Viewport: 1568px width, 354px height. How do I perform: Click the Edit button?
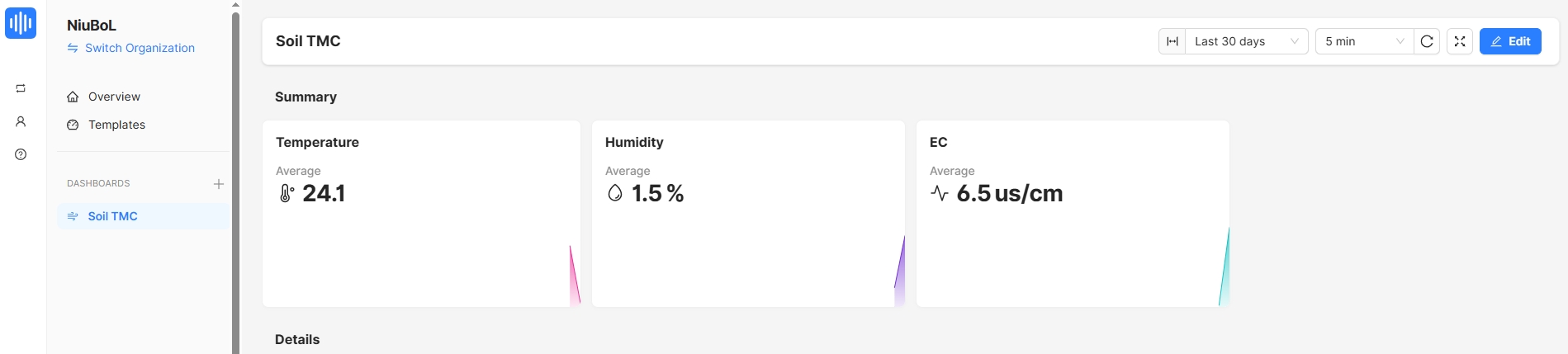point(1509,41)
